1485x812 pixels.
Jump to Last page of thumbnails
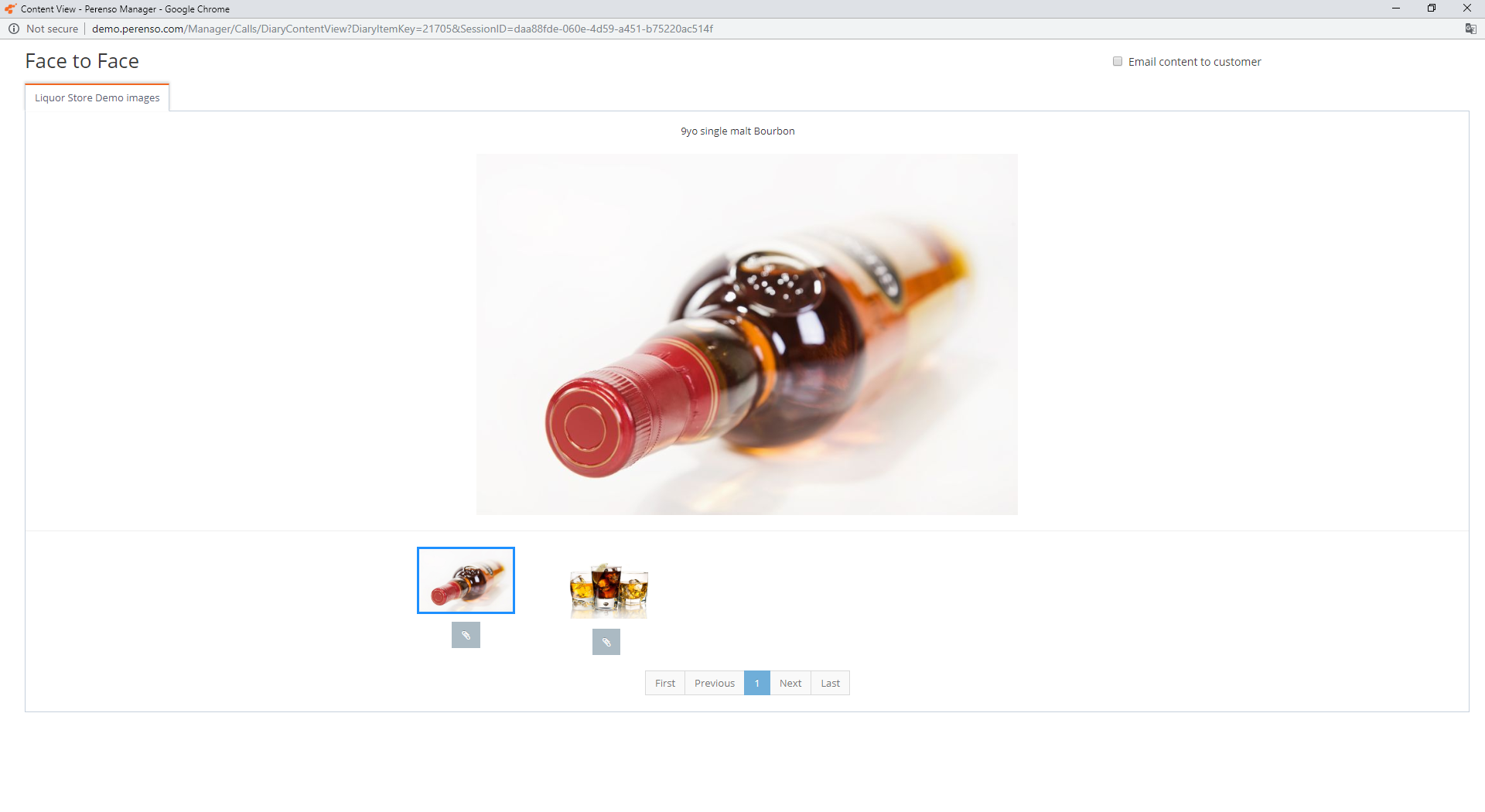831,683
